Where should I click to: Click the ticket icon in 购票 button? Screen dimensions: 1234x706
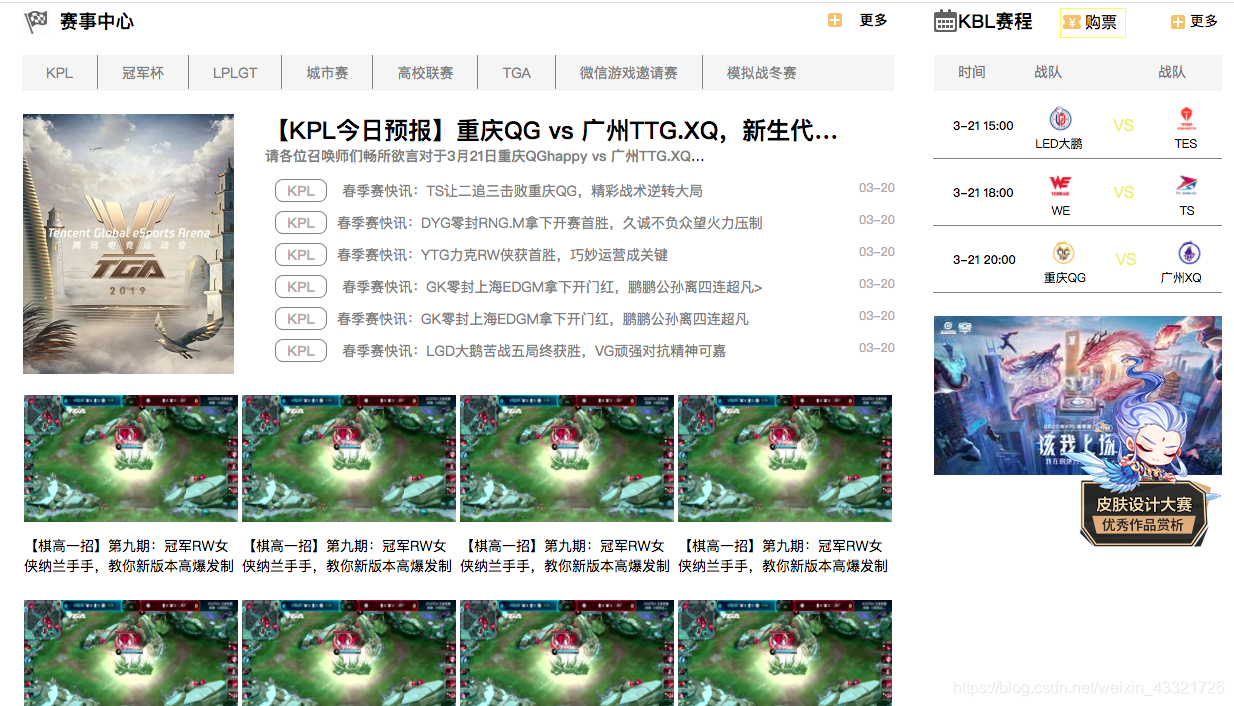click(1072, 22)
